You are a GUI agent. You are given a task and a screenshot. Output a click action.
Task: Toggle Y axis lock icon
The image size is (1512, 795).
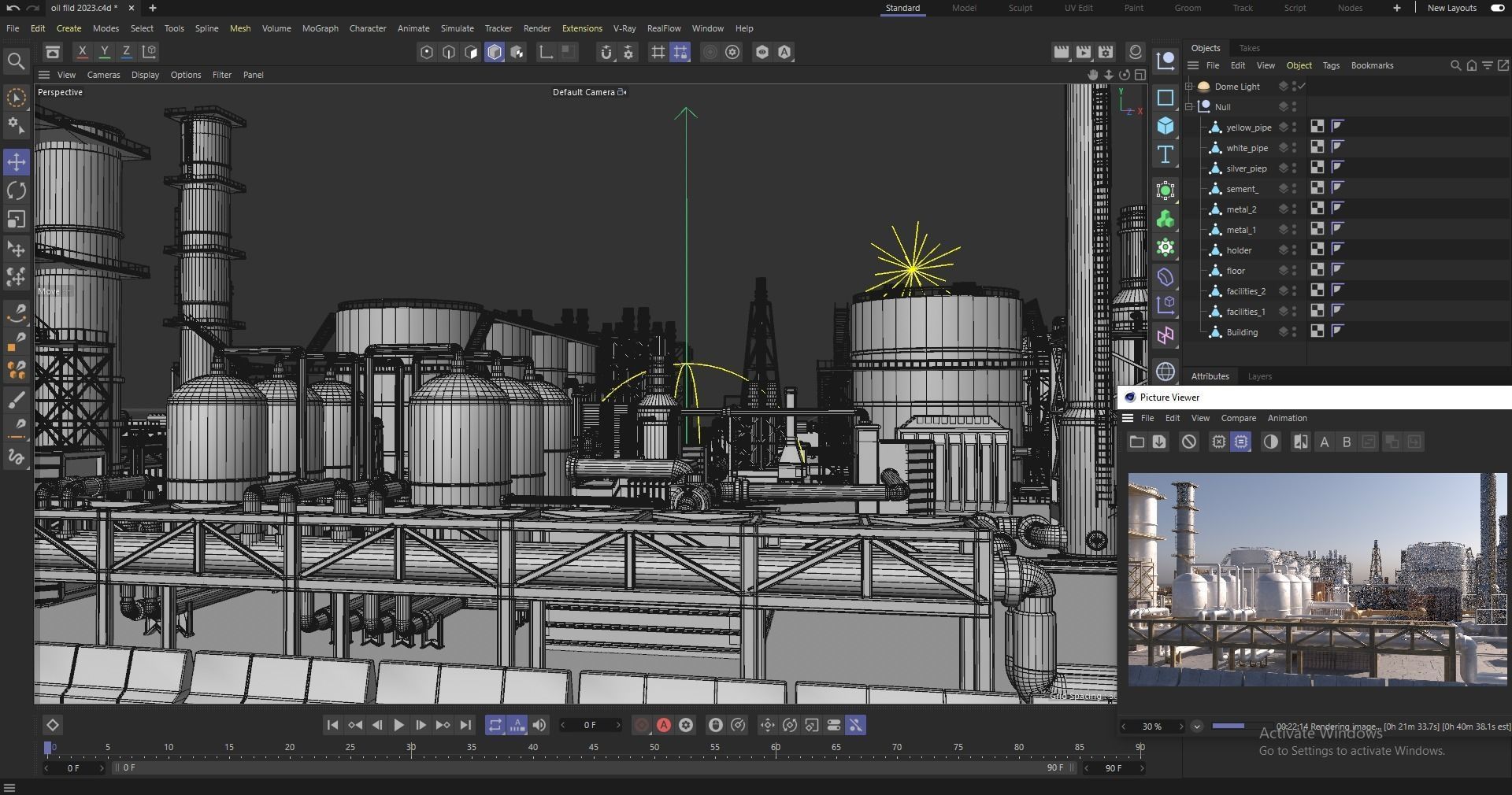(104, 52)
